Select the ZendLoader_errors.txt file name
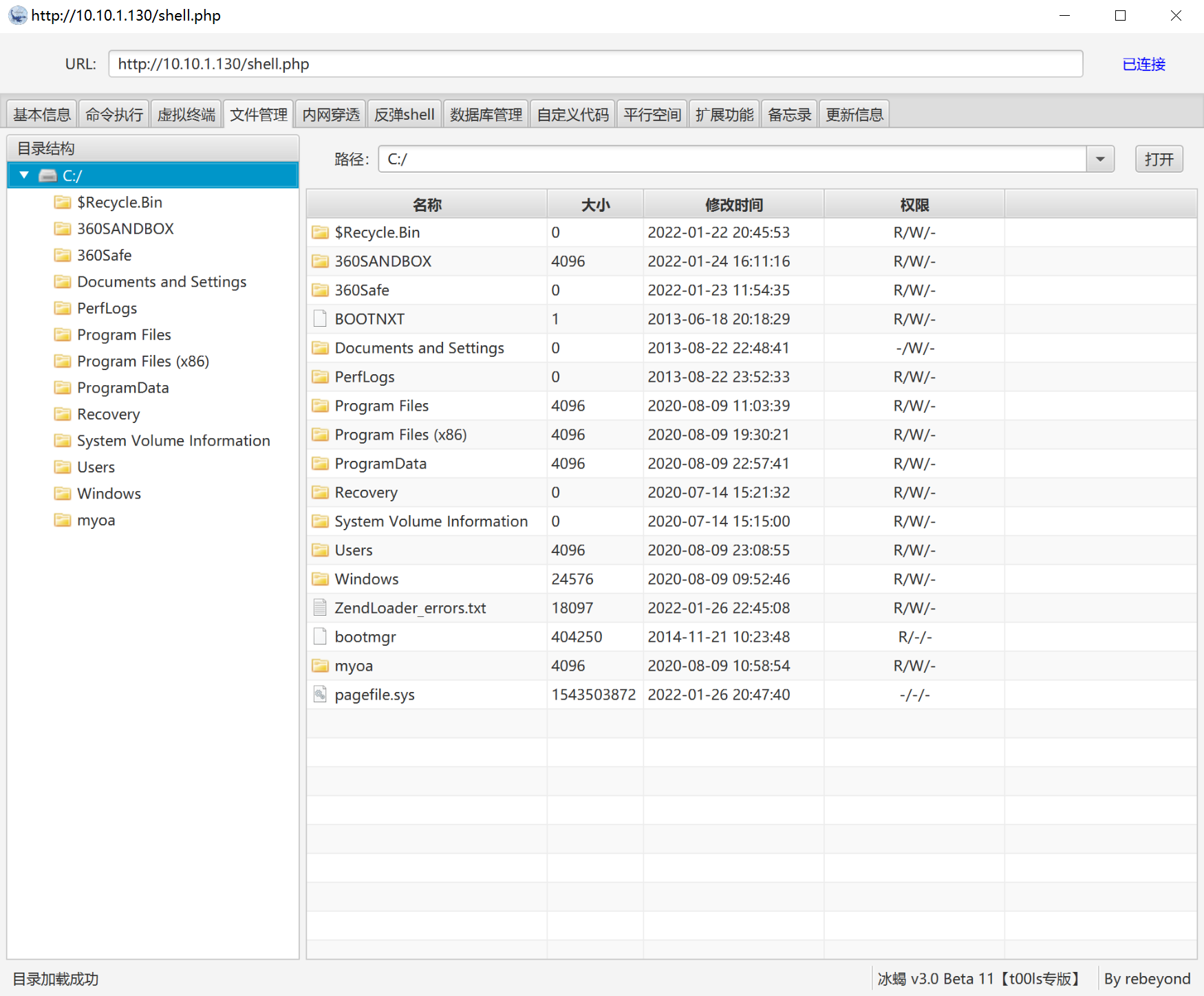 click(x=410, y=608)
